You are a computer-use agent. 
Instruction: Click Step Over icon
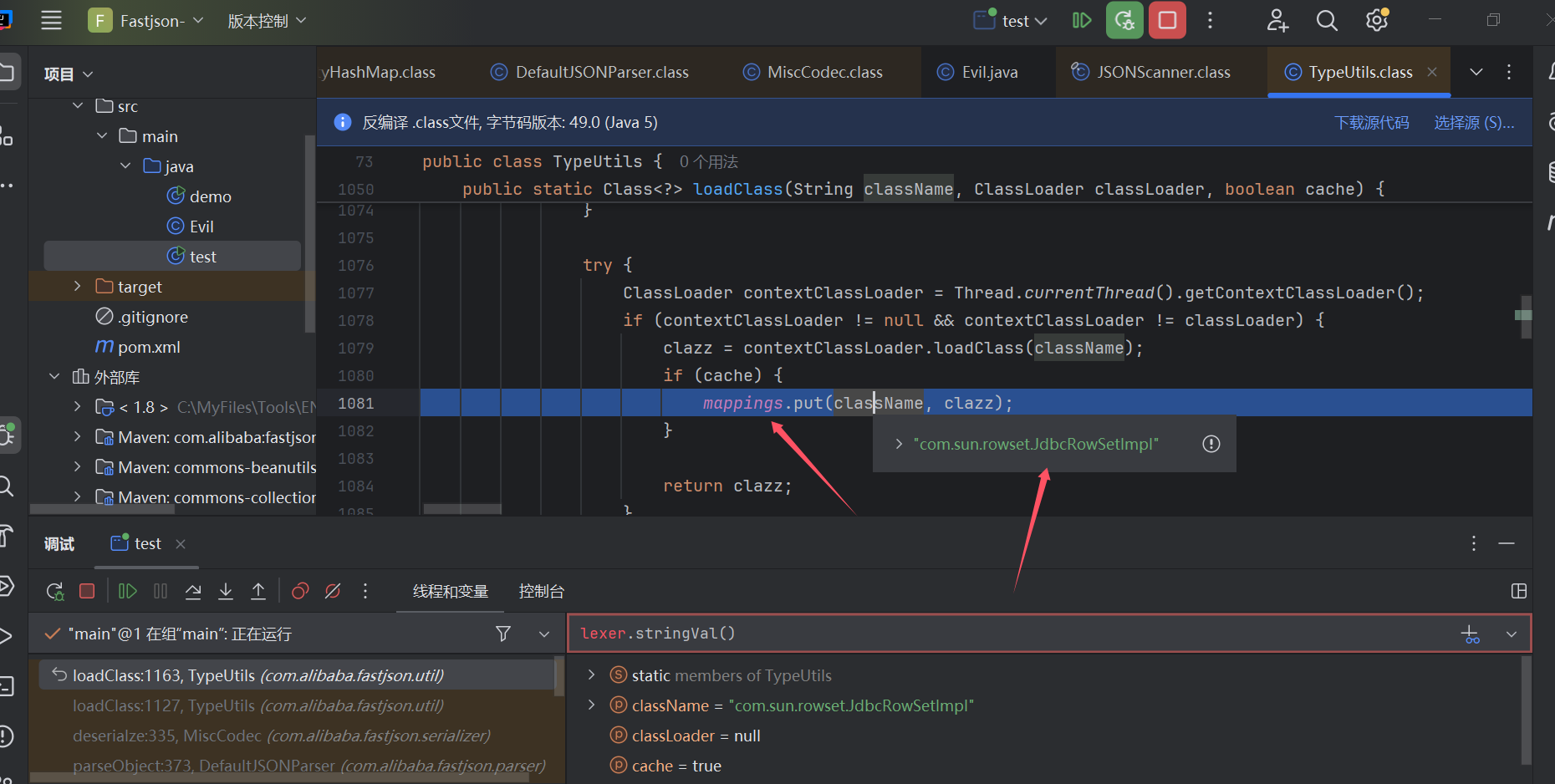[x=193, y=592]
